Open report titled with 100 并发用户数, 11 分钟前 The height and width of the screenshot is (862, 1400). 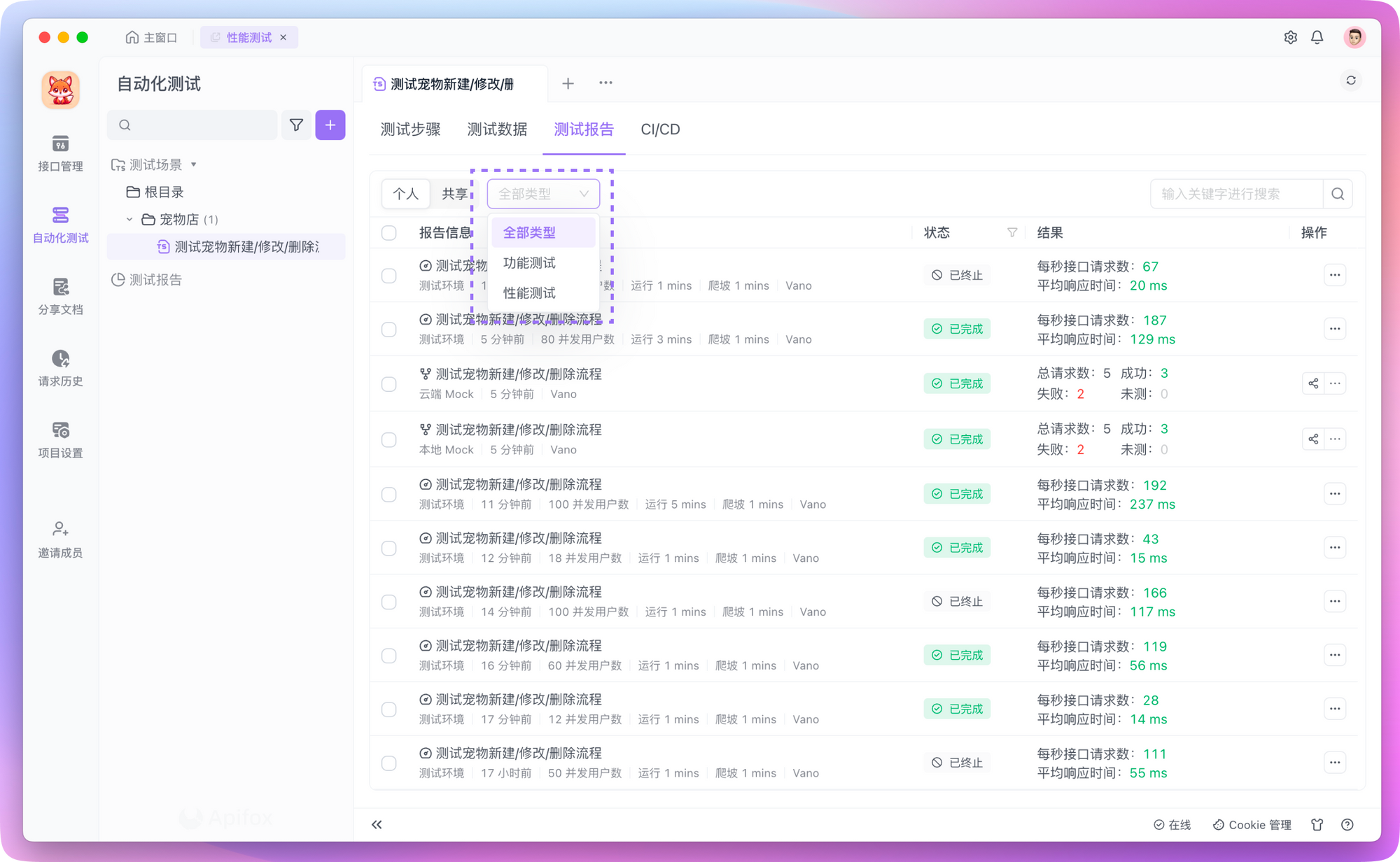pyautogui.click(x=518, y=484)
